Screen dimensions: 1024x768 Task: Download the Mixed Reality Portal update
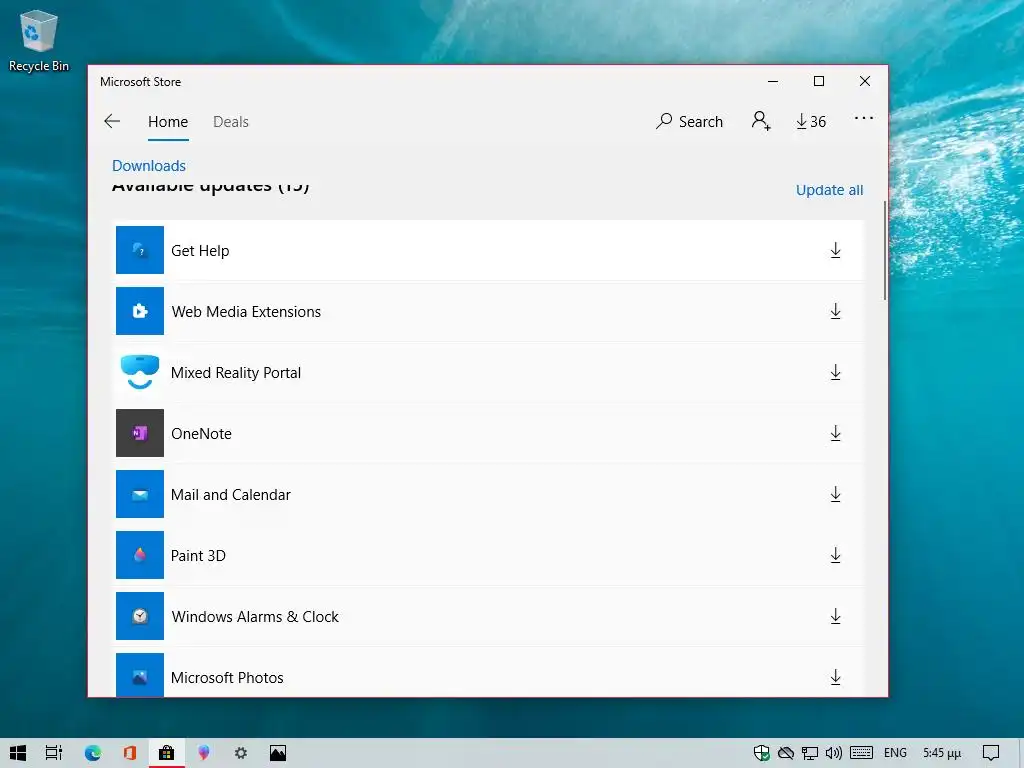point(835,372)
